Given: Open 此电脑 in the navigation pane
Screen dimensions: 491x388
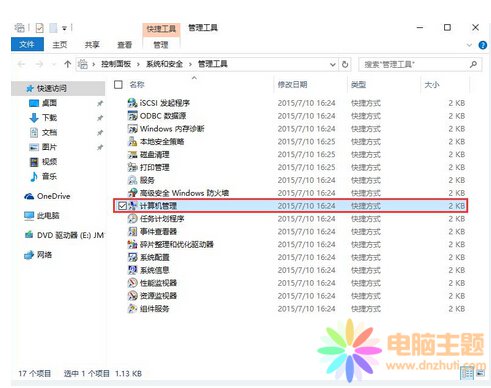Looking at the screenshot, I should [x=48, y=216].
